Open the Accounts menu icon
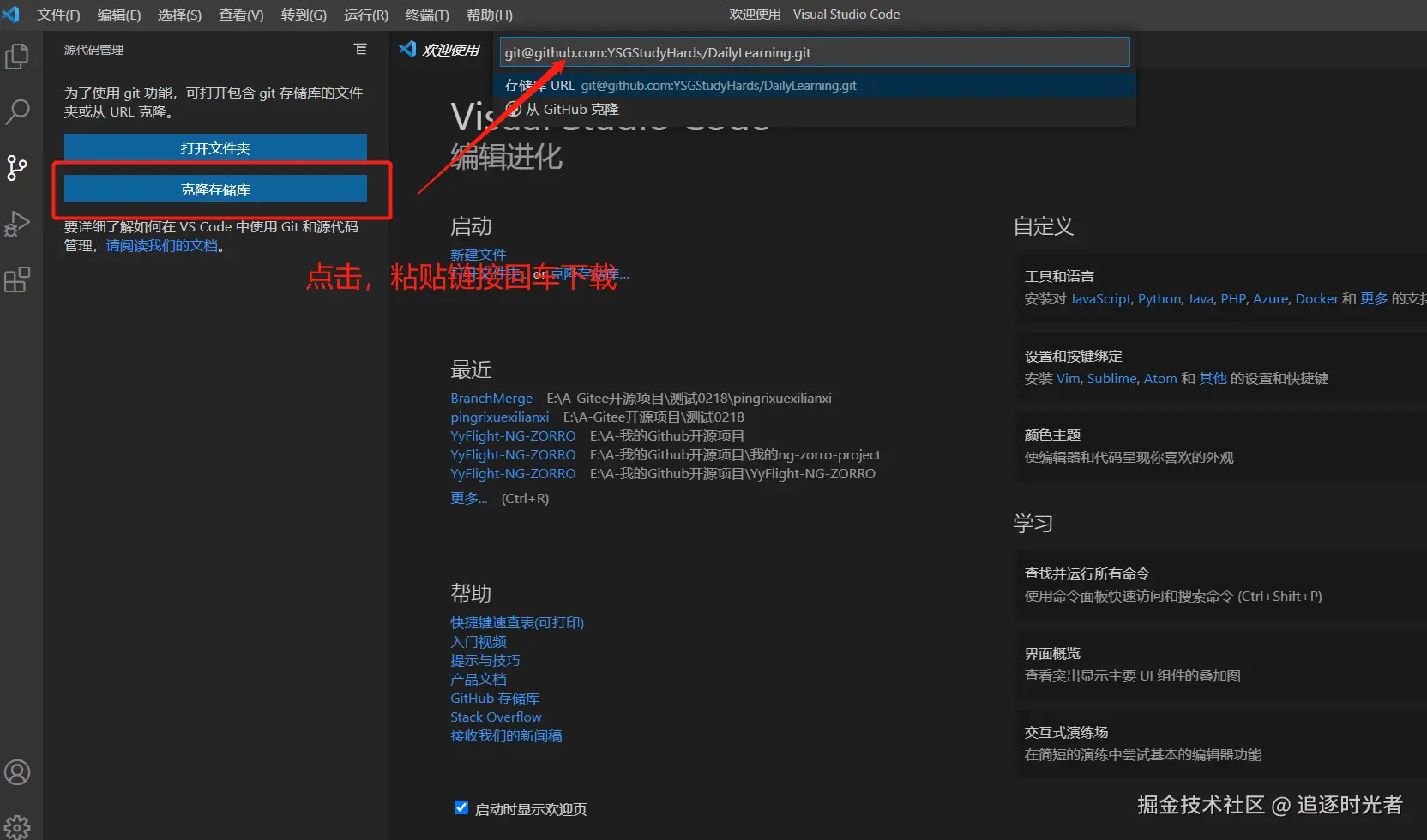 click(x=17, y=772)
